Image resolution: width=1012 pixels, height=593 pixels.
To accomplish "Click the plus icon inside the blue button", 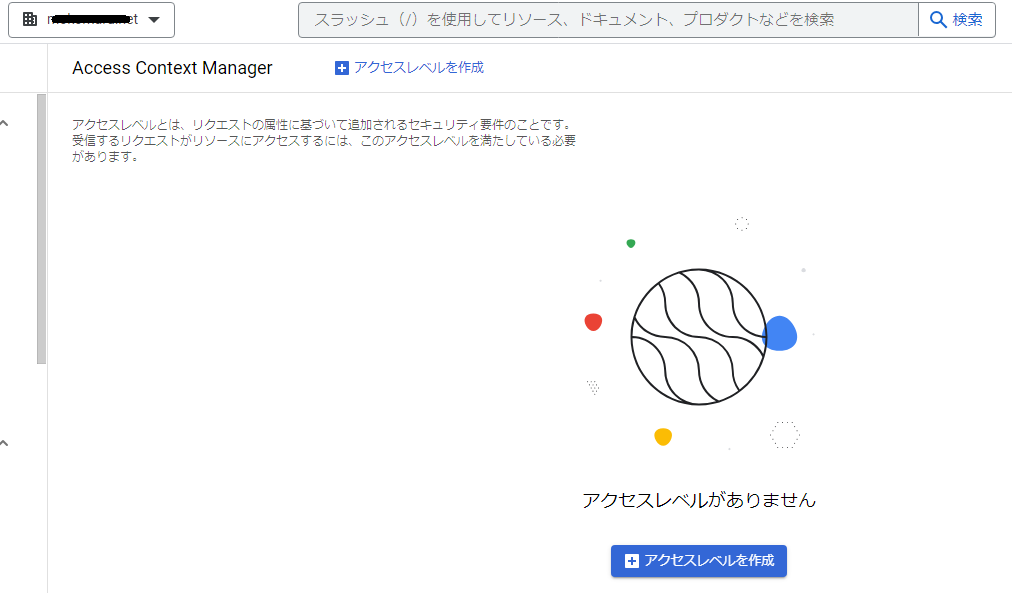I will click(x=632, y=561).
